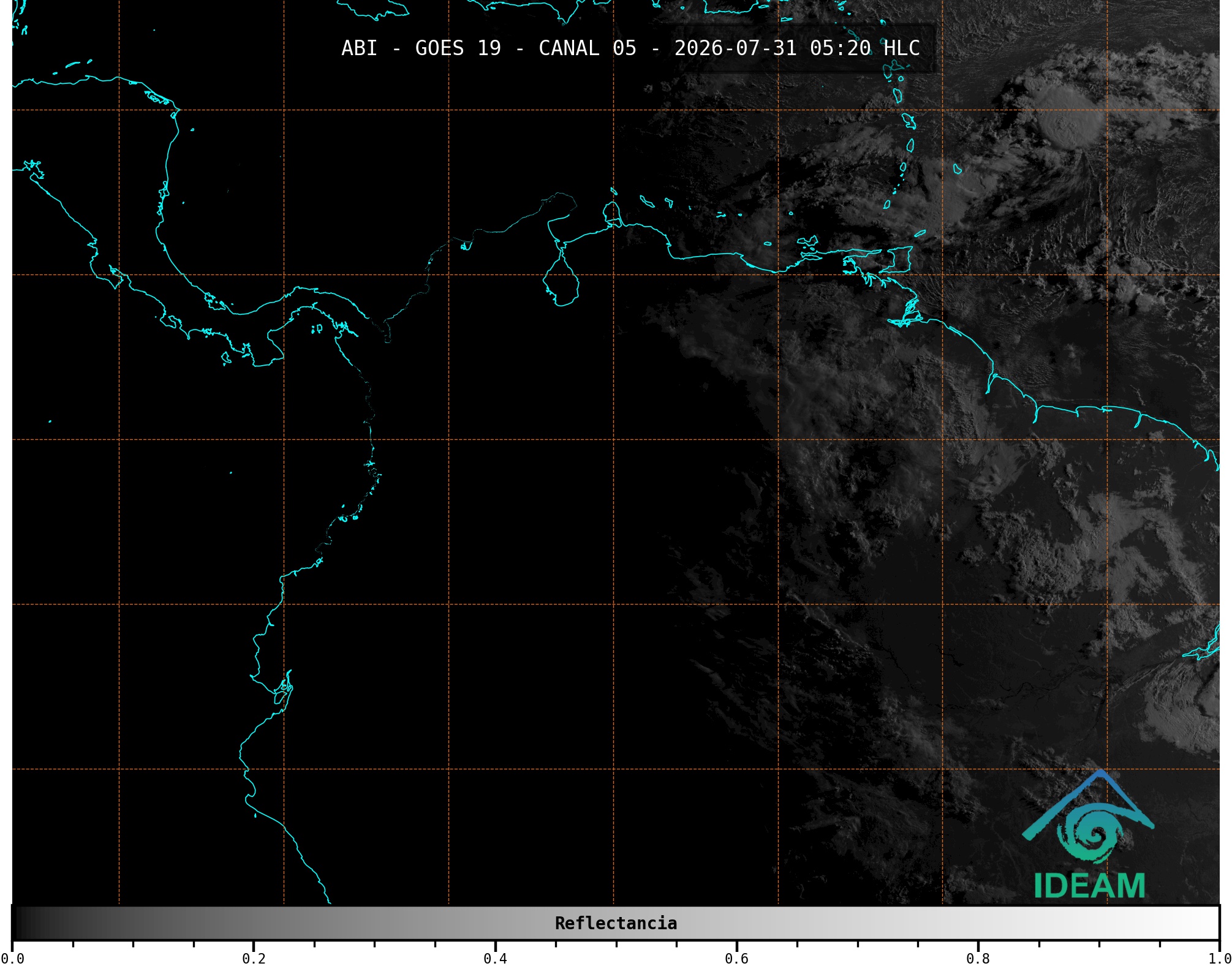Click the IDEAM logo
This screenshot has height=966, width=1232.
[x=1089, y=835]
